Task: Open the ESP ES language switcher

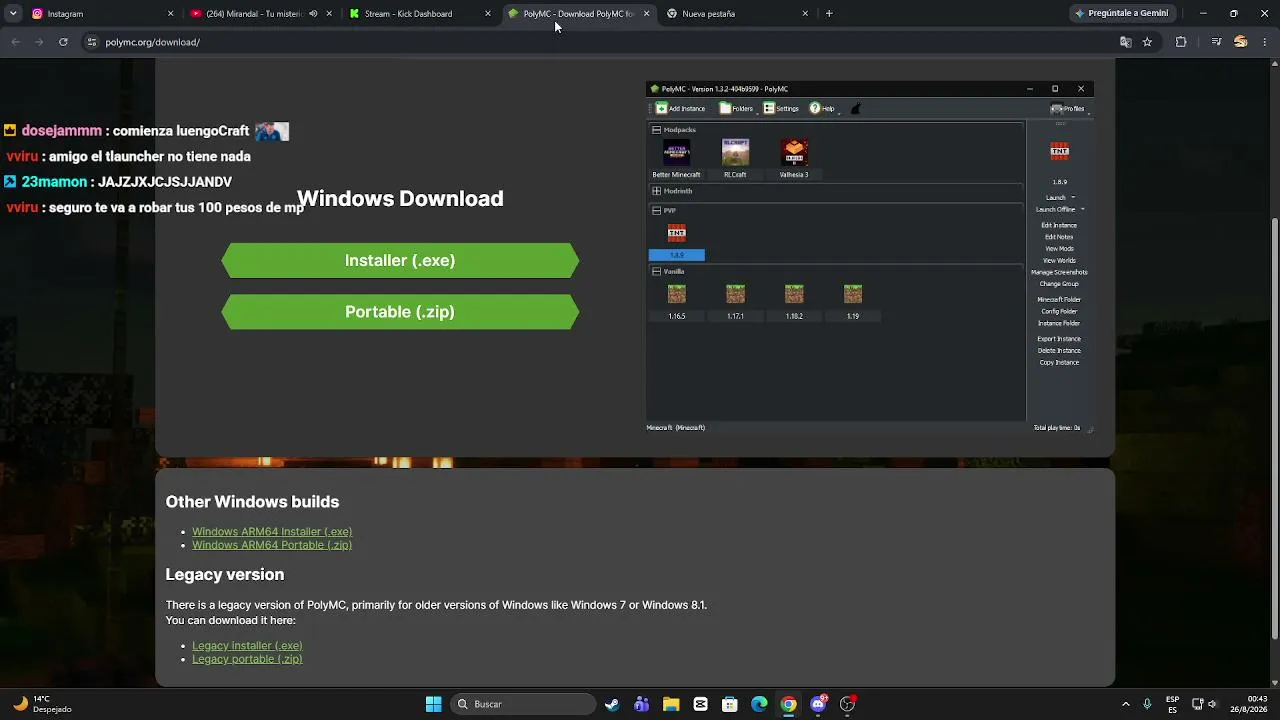Action: tap(1172, 704)
